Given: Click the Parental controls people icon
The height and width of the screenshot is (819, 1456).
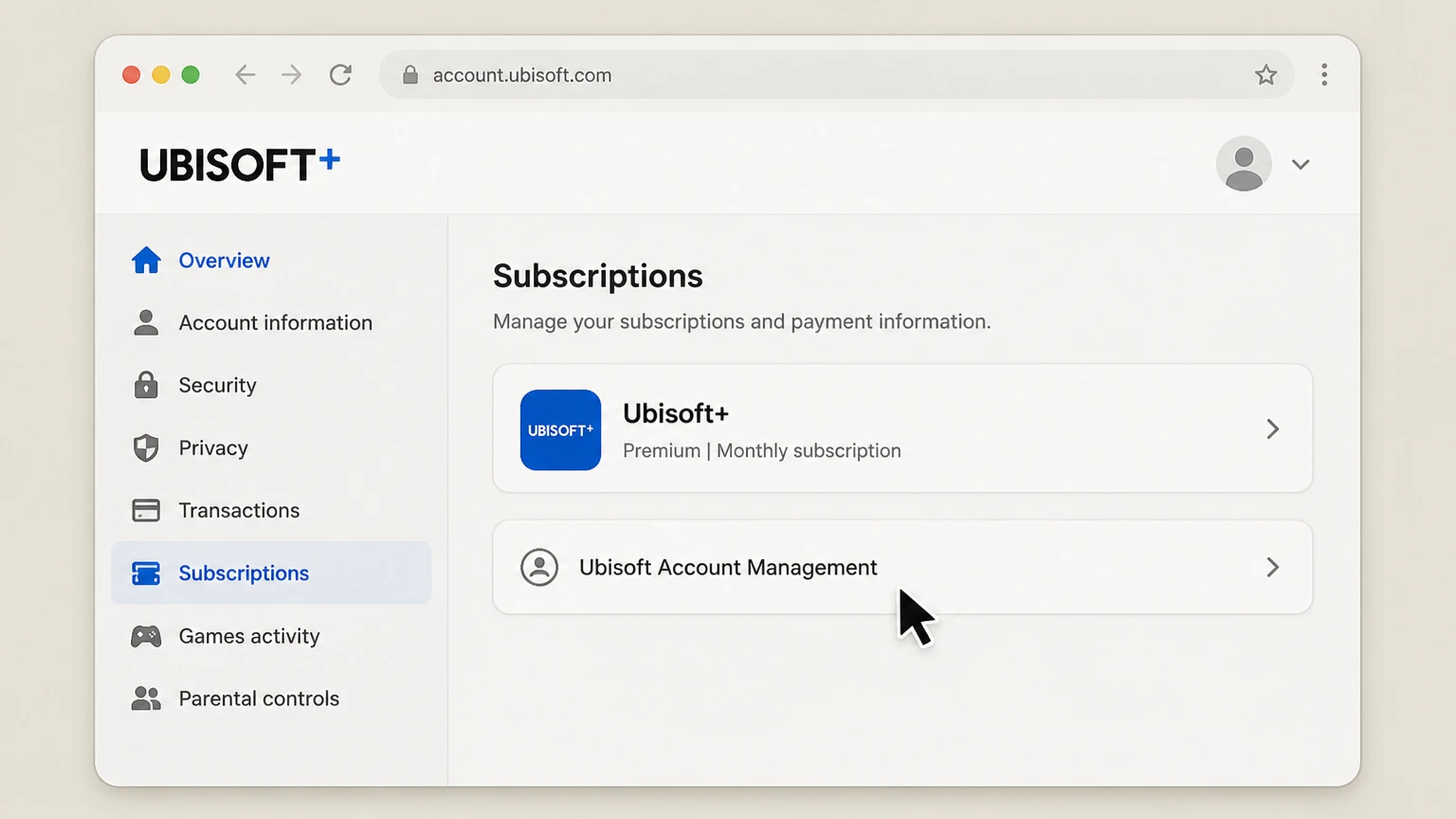Looking at the screenshot, I should coord(146,699).
